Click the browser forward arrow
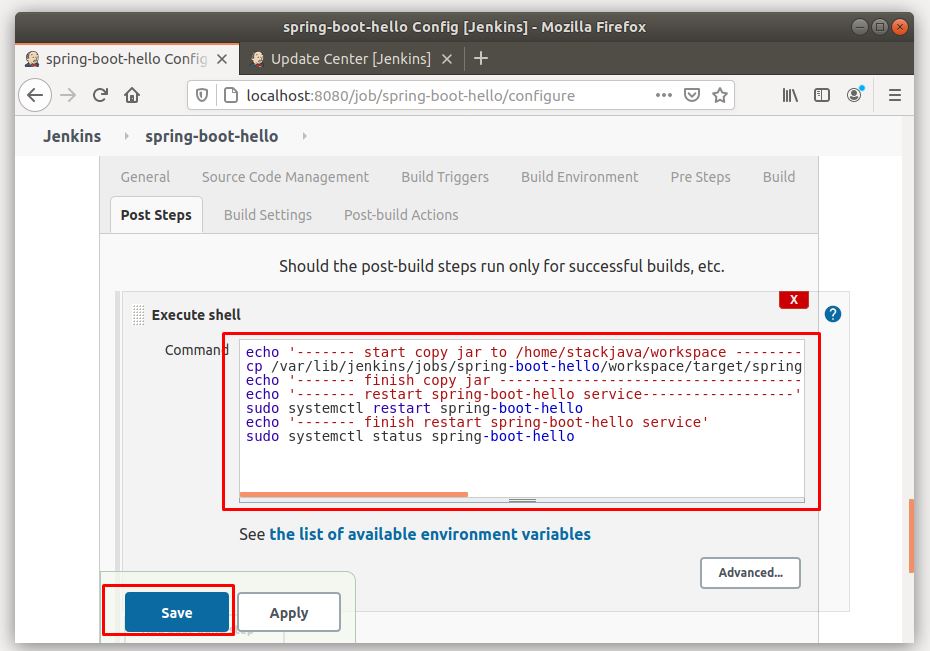 68,95
